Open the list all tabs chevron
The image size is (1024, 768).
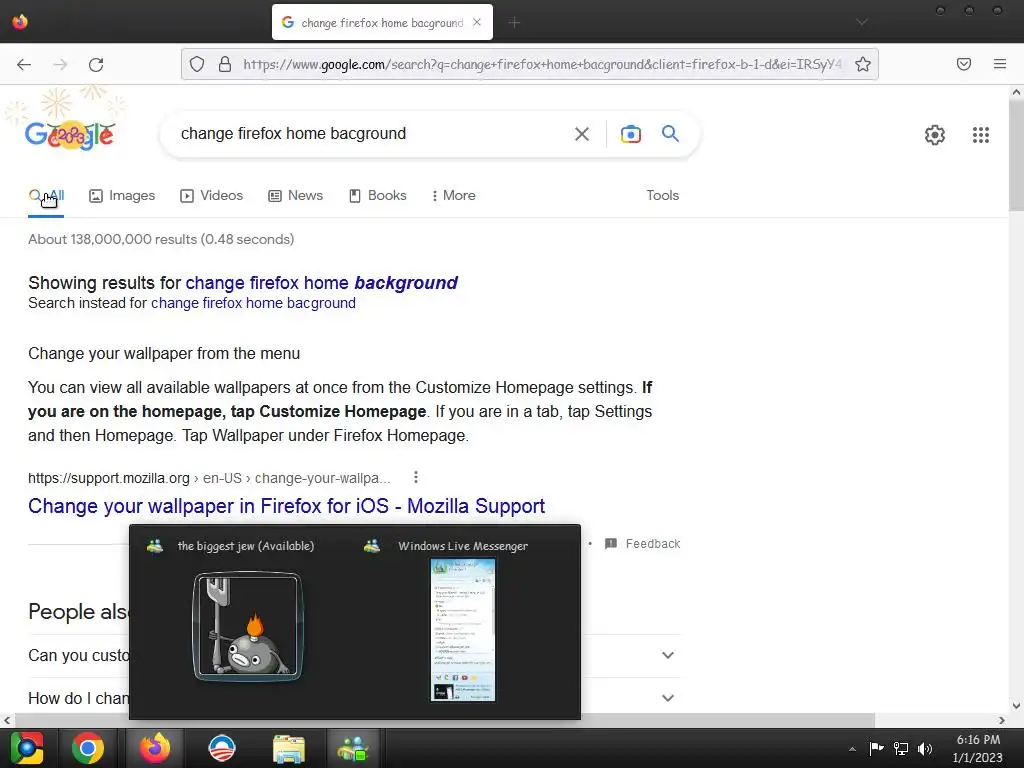pos(861,22)
